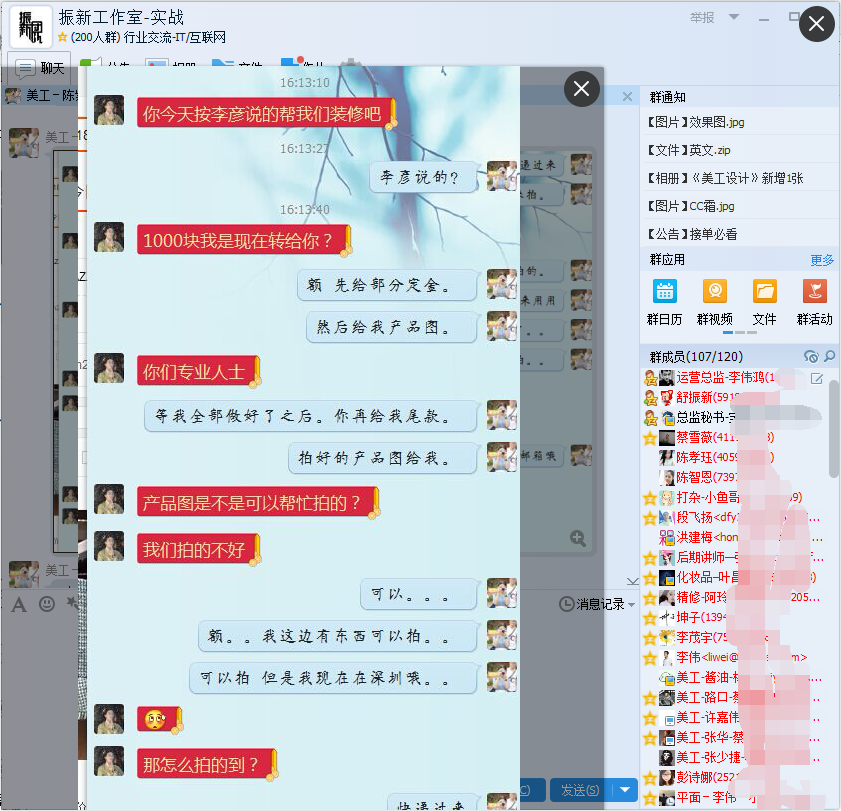
Task: Search group members with magnifier icon
Action: (x=829, y=357)
